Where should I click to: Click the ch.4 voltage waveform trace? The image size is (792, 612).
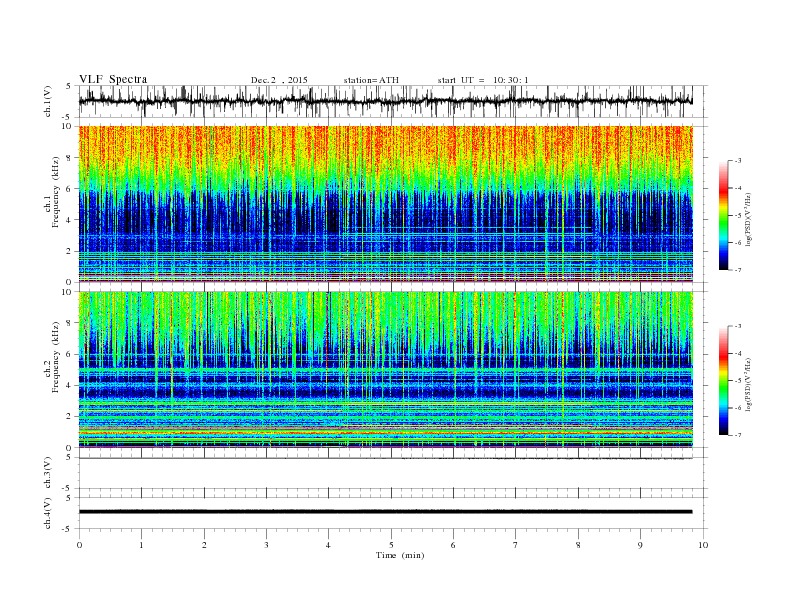(386, 512)
